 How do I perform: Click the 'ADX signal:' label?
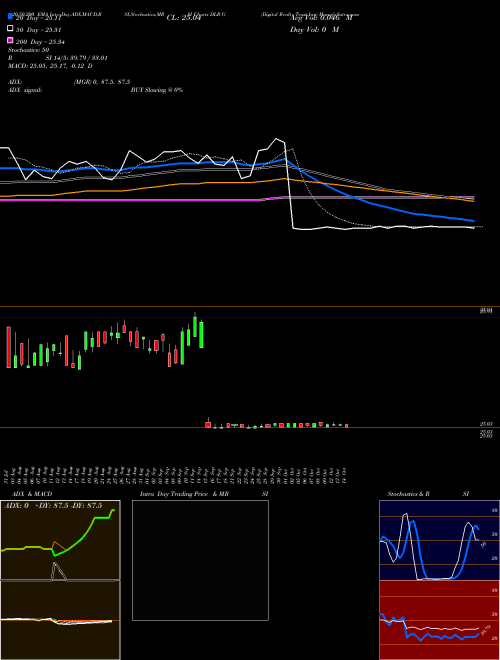pos(25,90)
